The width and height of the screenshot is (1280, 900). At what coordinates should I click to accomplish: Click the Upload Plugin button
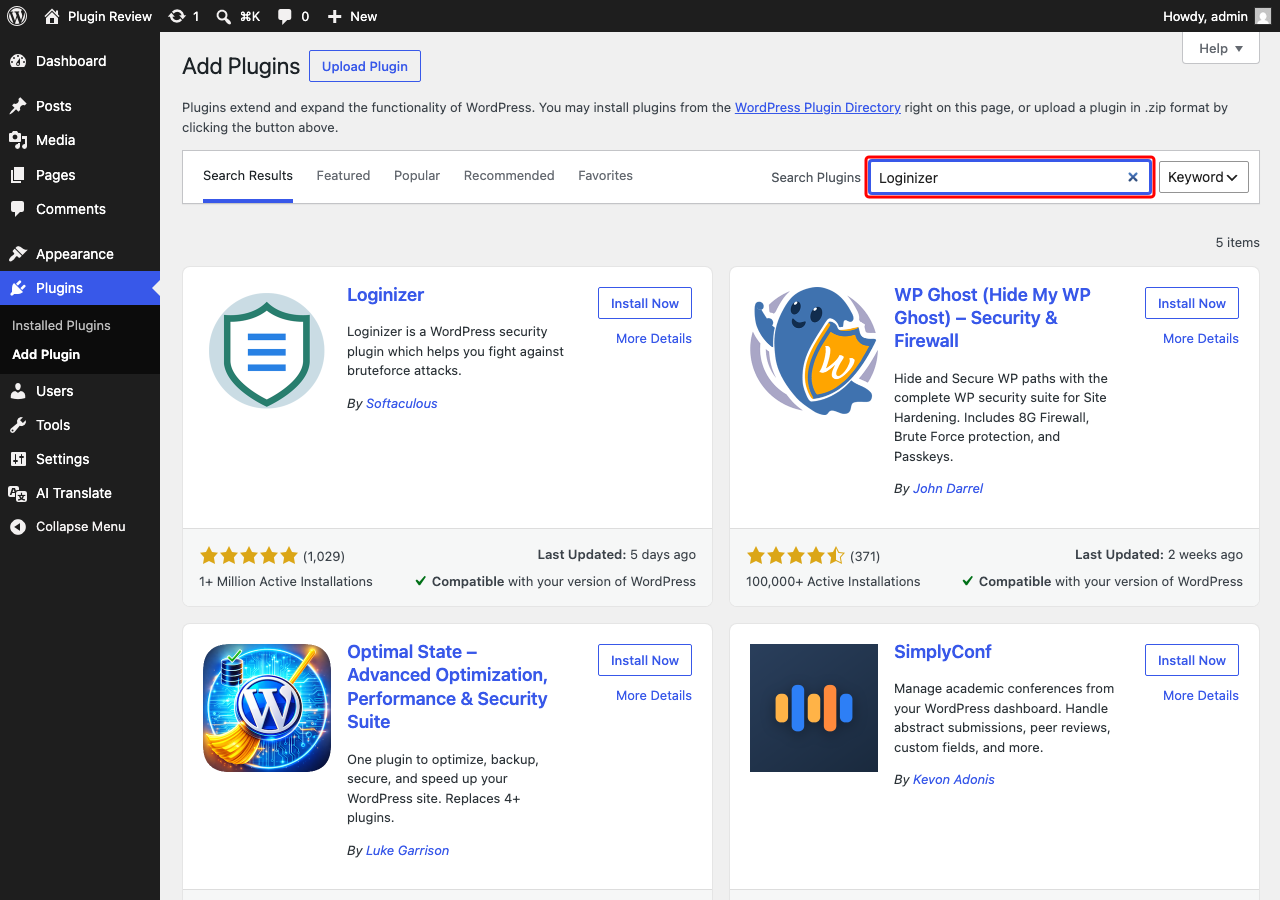coord(365,66)
